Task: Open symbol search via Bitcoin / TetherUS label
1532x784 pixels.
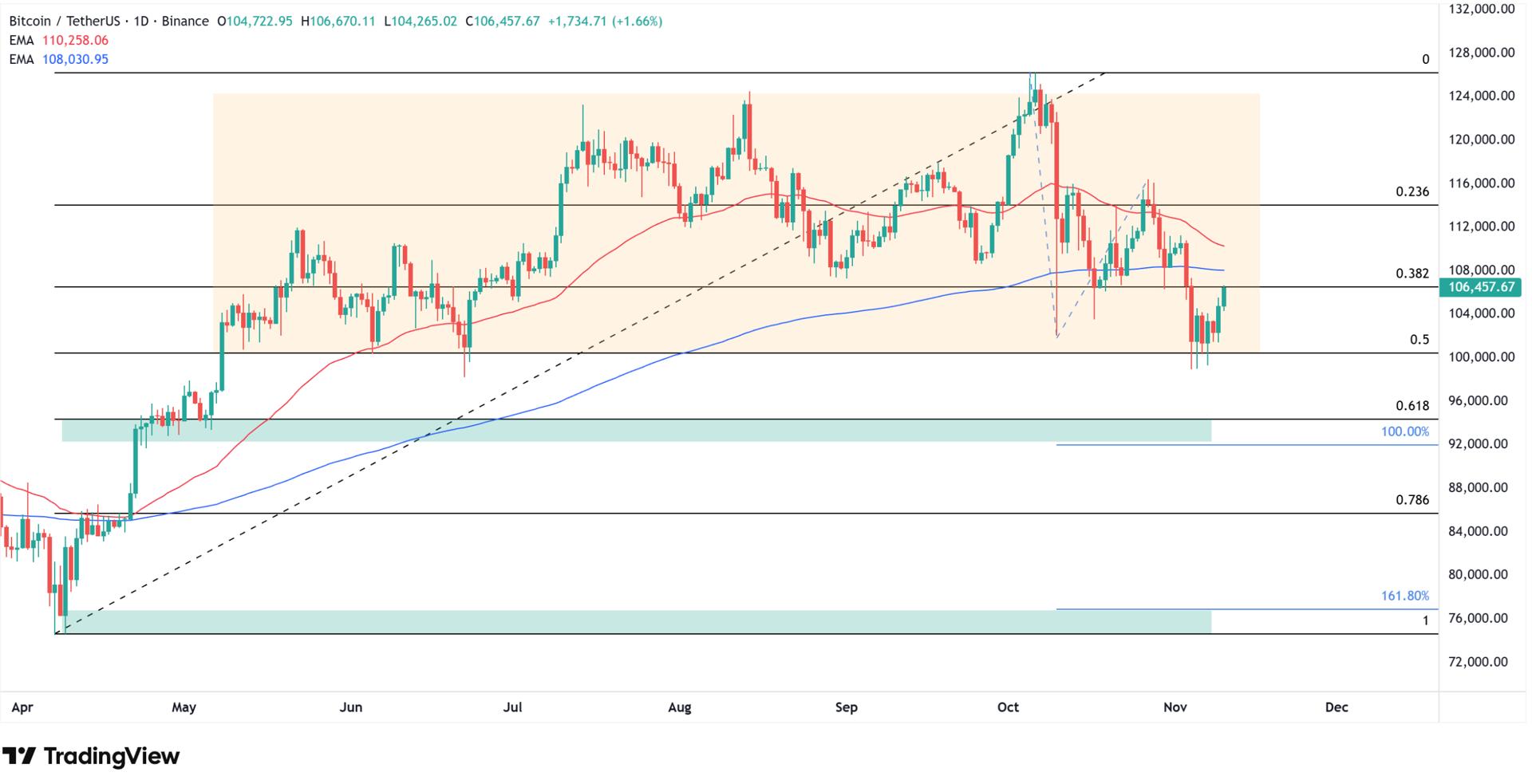Action: (x=64, y=22)
